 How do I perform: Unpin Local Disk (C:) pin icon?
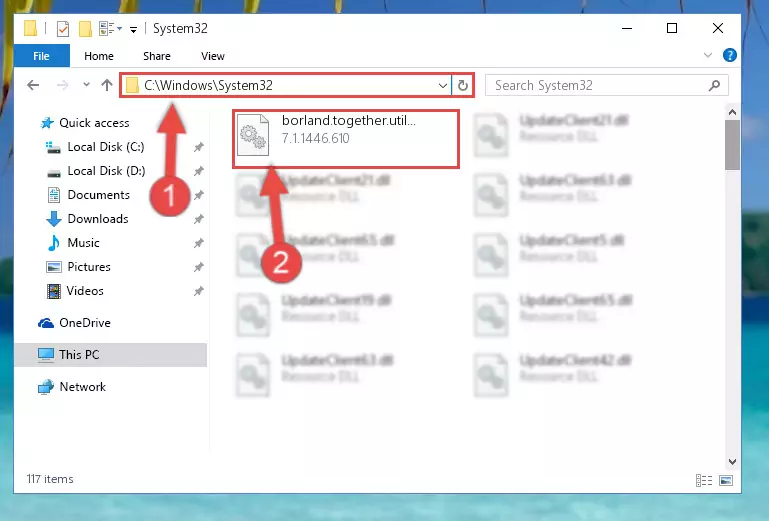(199, 147)
